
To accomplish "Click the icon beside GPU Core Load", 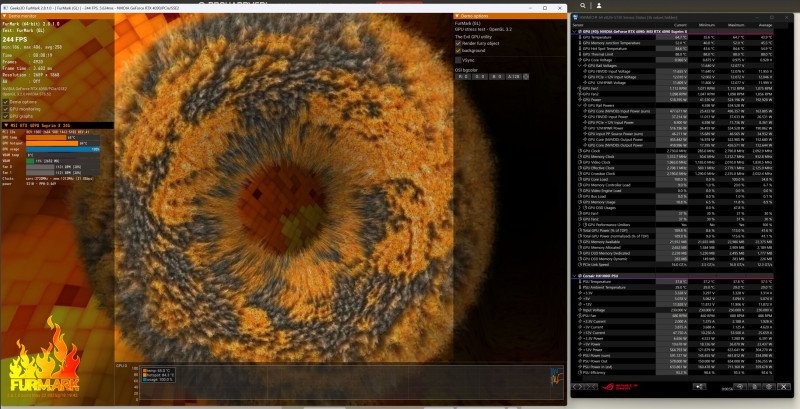I will tap(580, 179).
